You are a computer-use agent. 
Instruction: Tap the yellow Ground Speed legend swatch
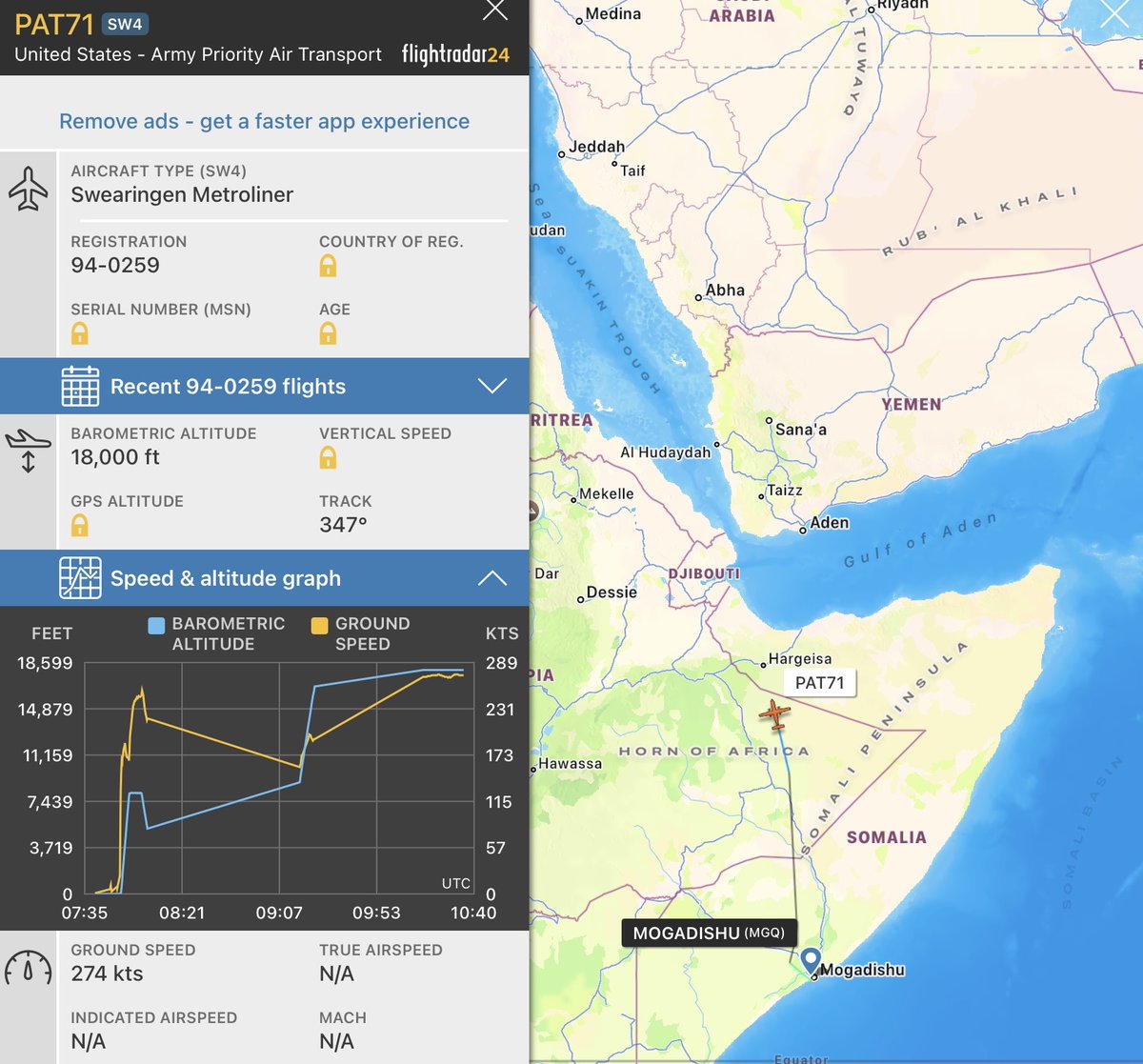tap(319, 625)
